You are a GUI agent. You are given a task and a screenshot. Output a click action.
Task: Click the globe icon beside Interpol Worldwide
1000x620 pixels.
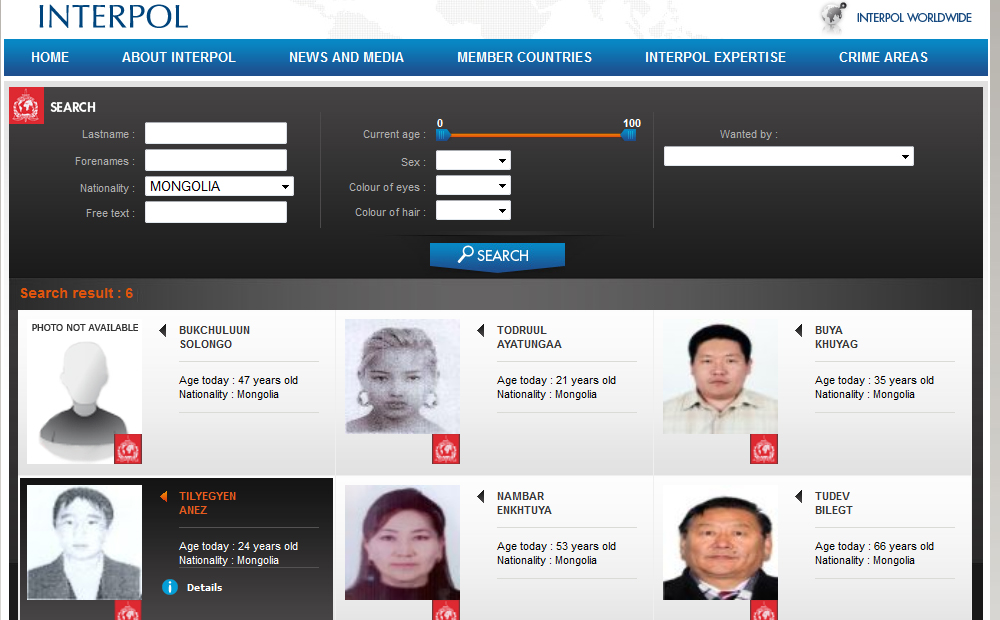point(832,17)
